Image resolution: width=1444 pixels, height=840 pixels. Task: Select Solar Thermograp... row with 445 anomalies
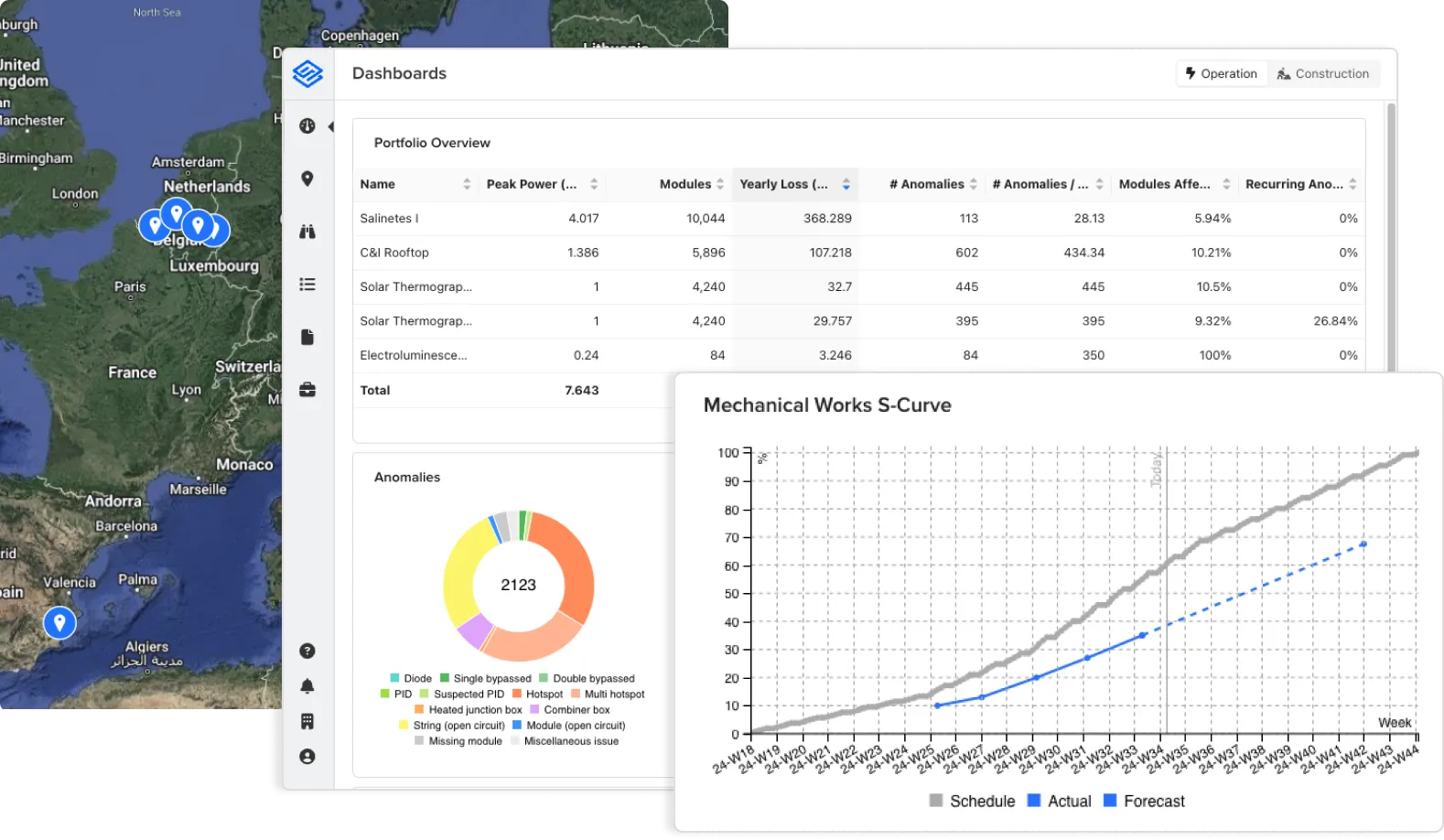click(858, 286)
